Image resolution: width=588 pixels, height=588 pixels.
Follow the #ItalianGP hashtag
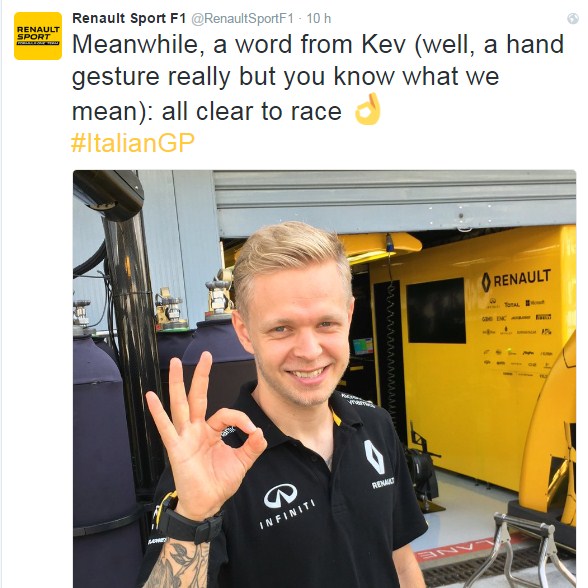133,143
